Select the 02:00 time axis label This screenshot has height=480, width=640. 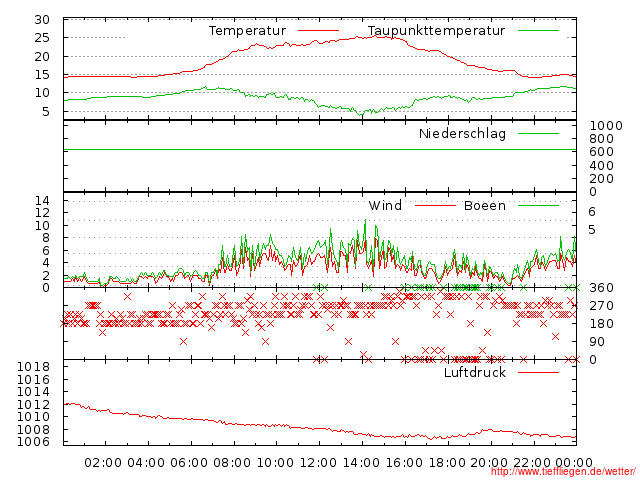click(x=103, y=462)
